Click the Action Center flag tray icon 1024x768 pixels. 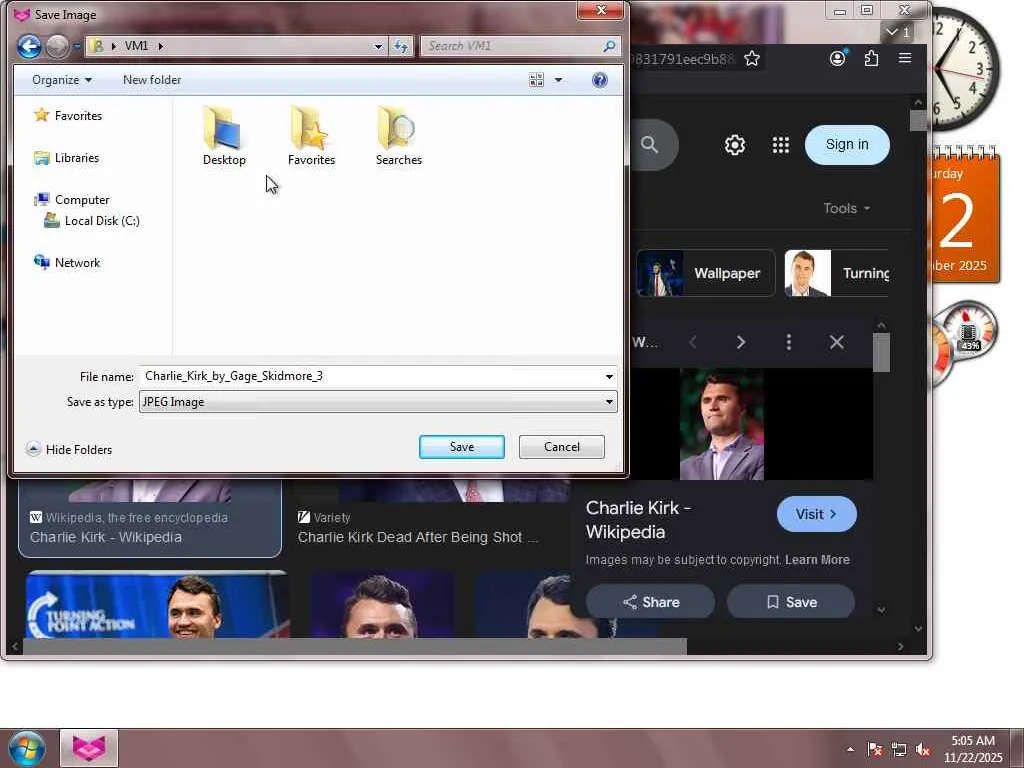click(874, 750)
